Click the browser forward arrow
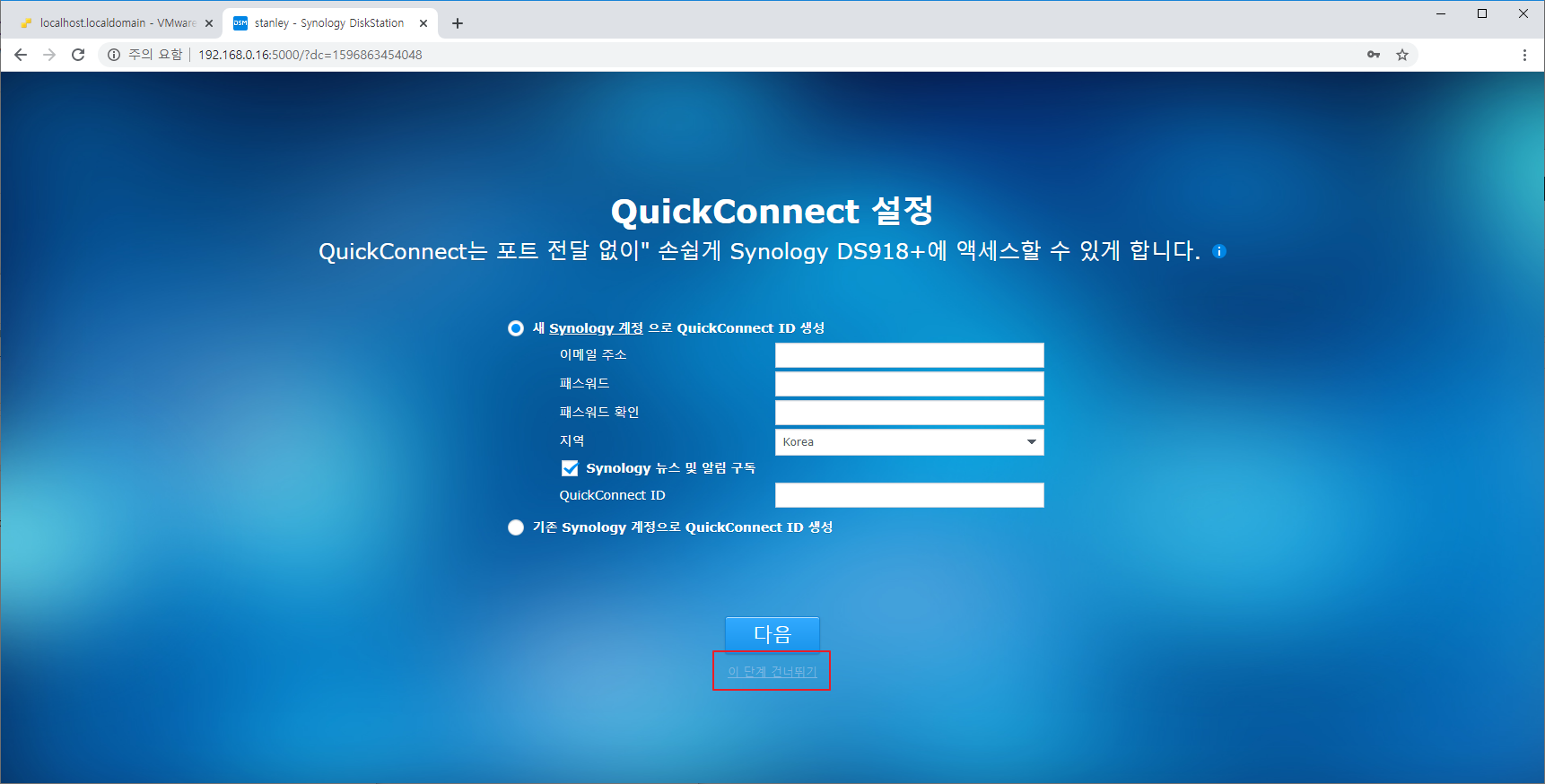 click(x=49, y=55)
